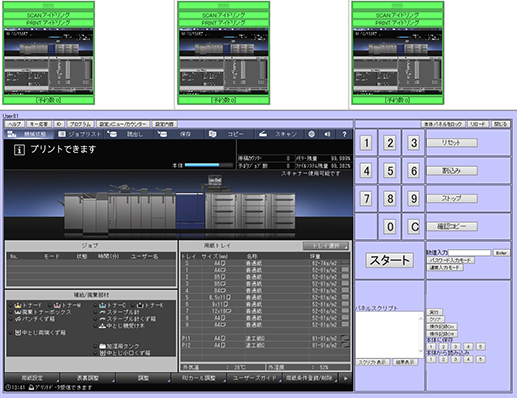Expand the 用紙設定 paper setting menu
Screen dimensions: 517x398
(32, 378)
